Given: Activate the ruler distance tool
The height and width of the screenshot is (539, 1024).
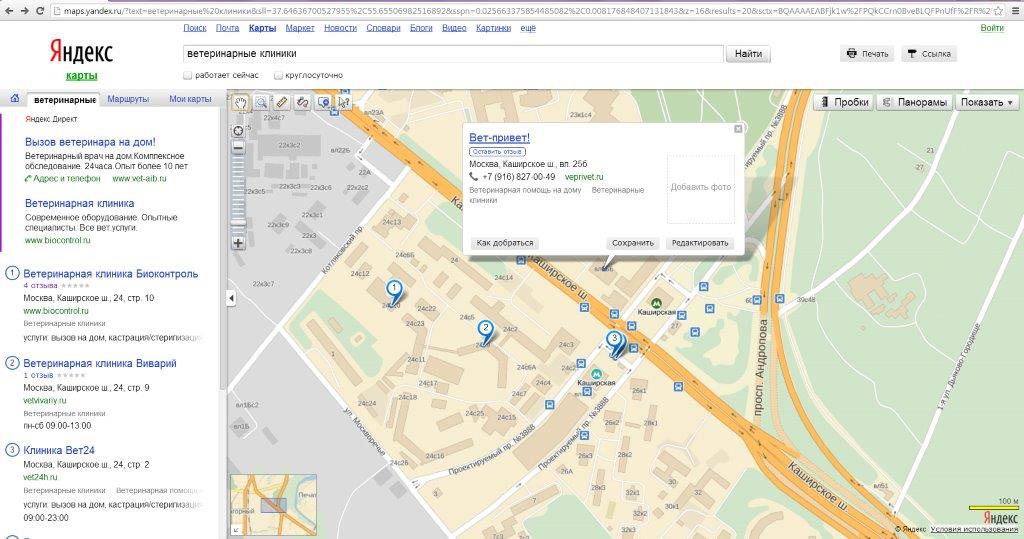Looking at the screenshot, I should (281, 102).
